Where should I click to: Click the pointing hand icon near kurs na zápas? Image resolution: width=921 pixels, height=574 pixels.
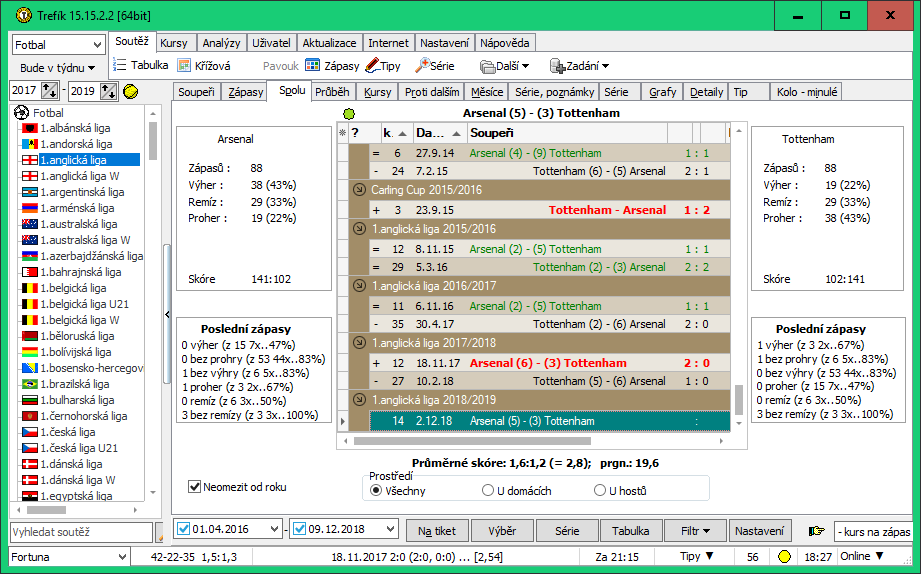tap(816, 531)
